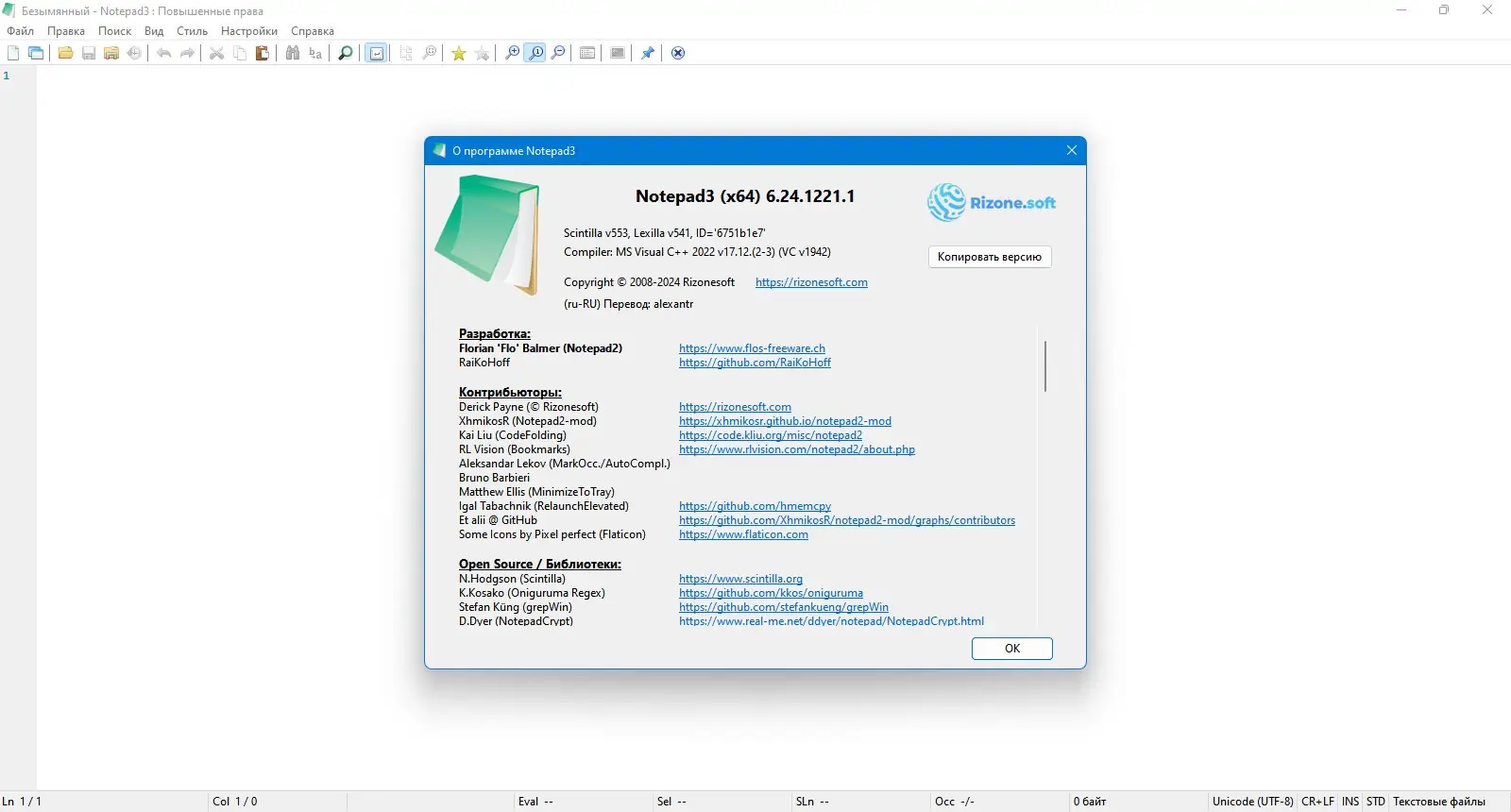Open the Справка menu

313,31
